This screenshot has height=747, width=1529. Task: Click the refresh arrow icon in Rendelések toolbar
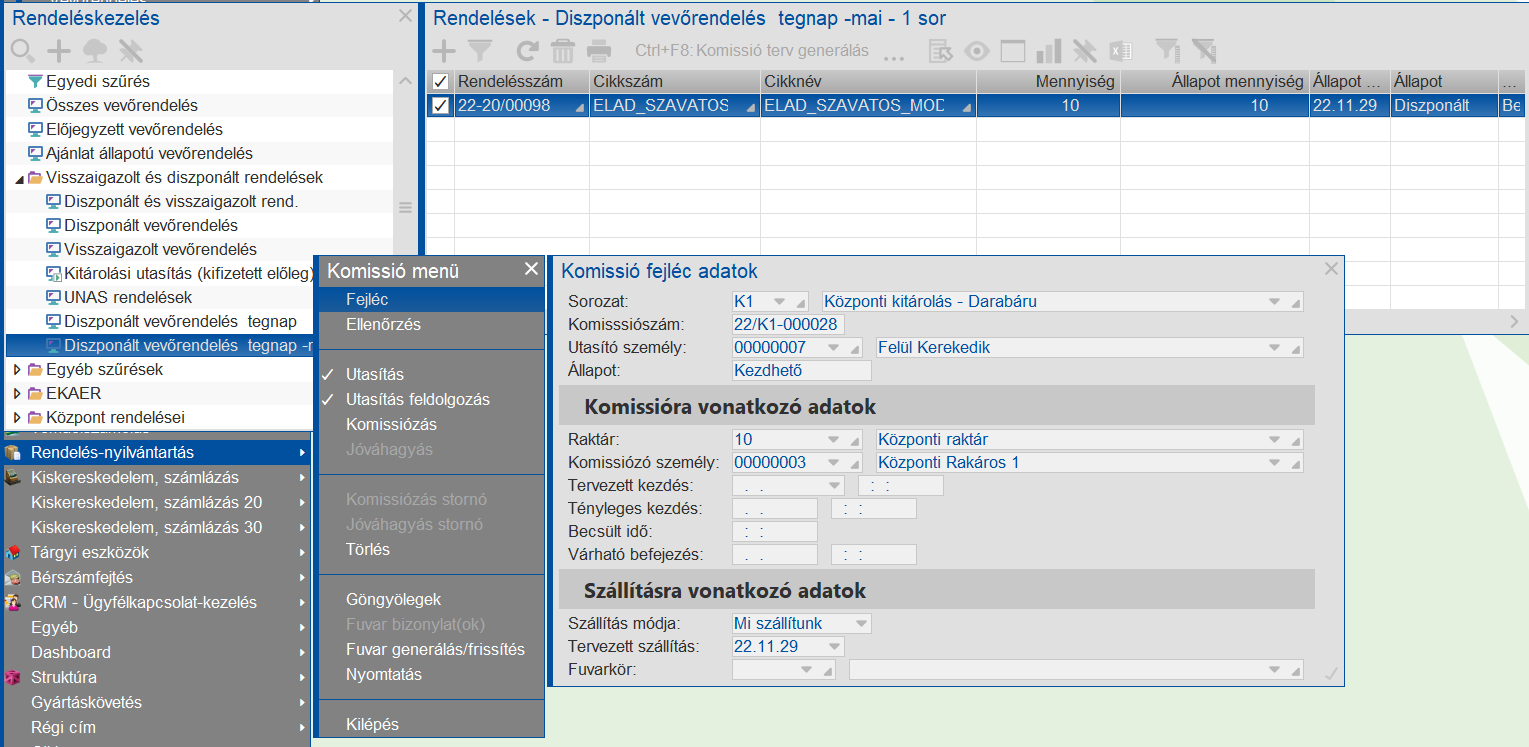point(527,50)
